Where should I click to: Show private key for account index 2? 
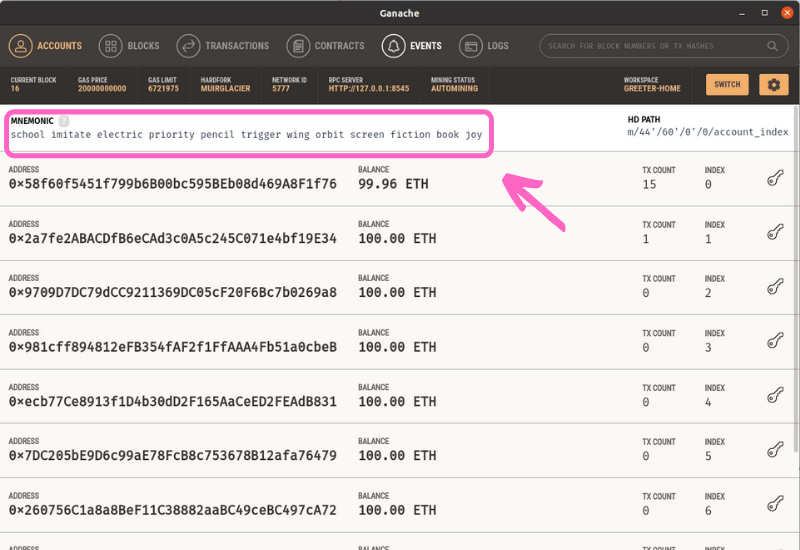775,287
